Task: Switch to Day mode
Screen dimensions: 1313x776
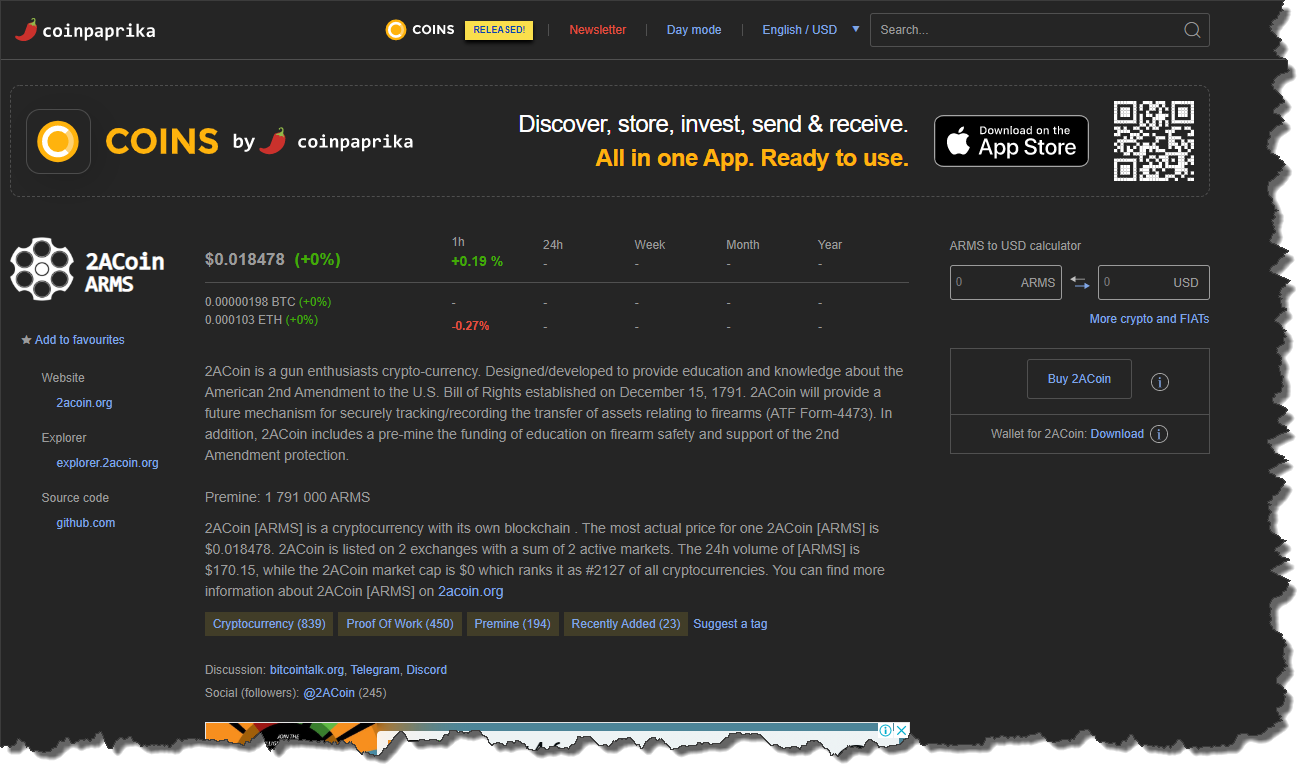Action: point(694,30)
